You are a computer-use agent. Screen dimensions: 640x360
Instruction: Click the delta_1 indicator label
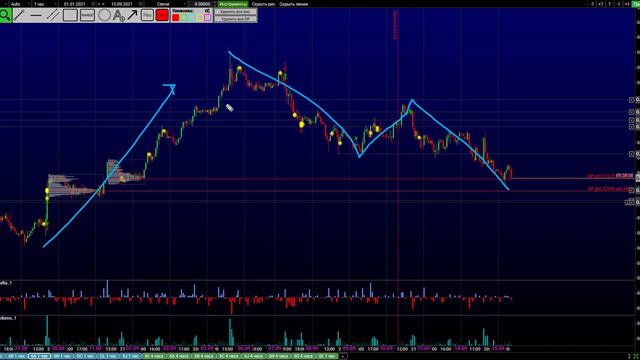pos(6,282)
